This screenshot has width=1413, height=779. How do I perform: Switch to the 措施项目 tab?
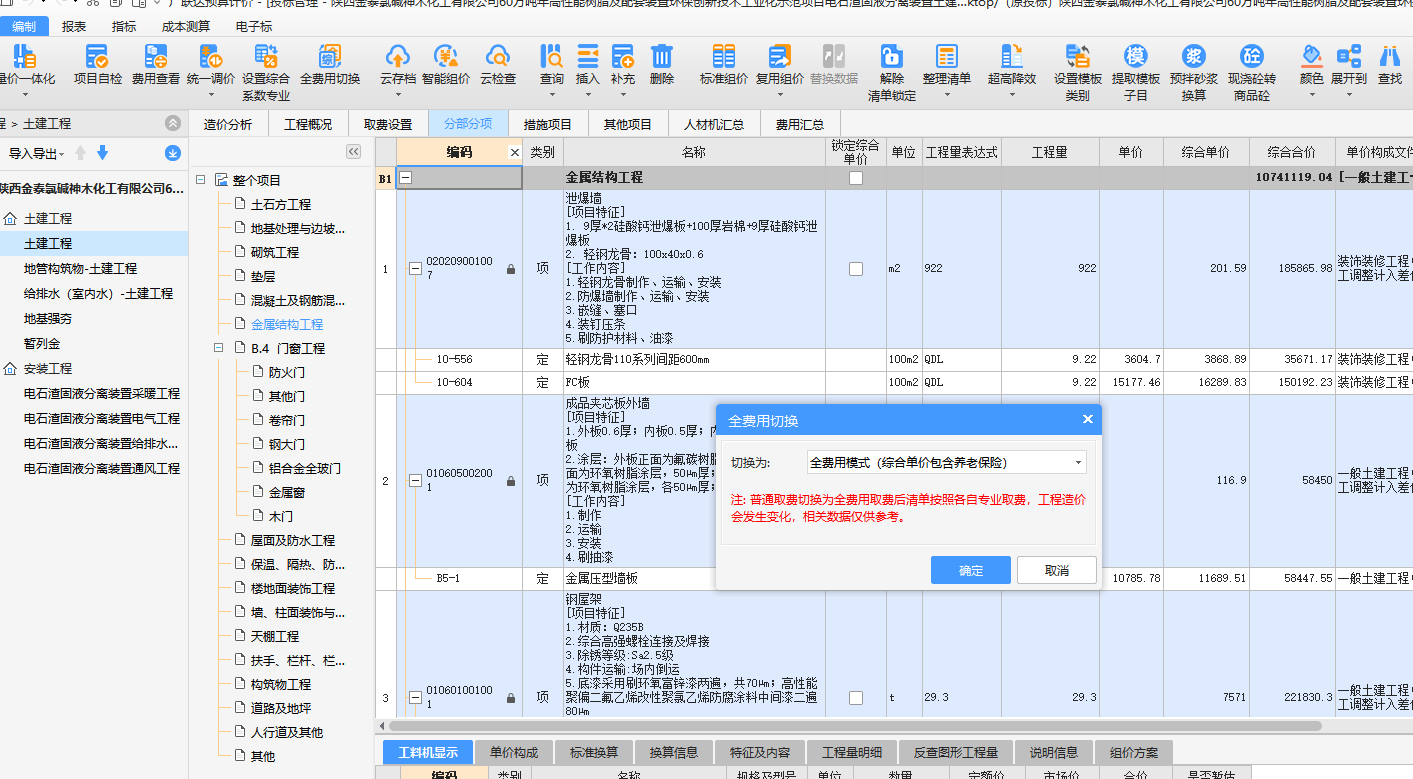(x=547, y=124)
